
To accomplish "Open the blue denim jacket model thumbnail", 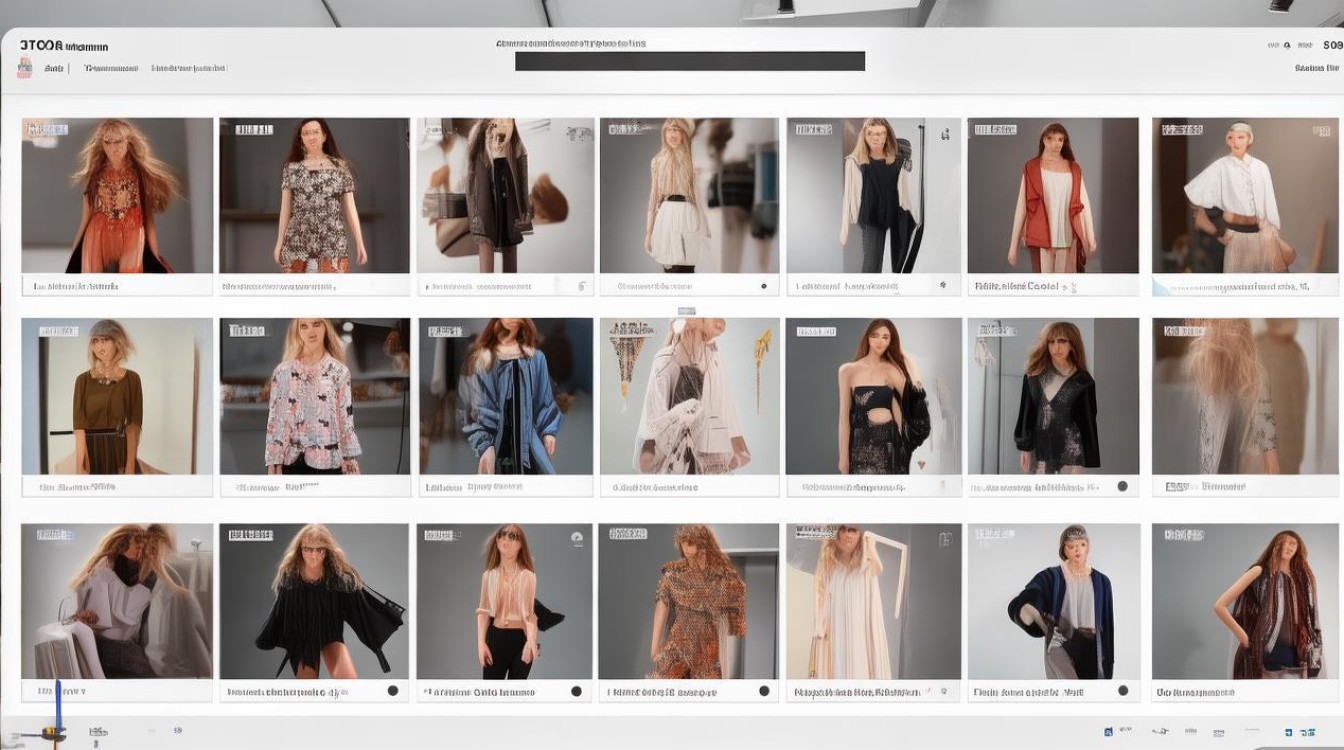I will [x=506, y=396].
